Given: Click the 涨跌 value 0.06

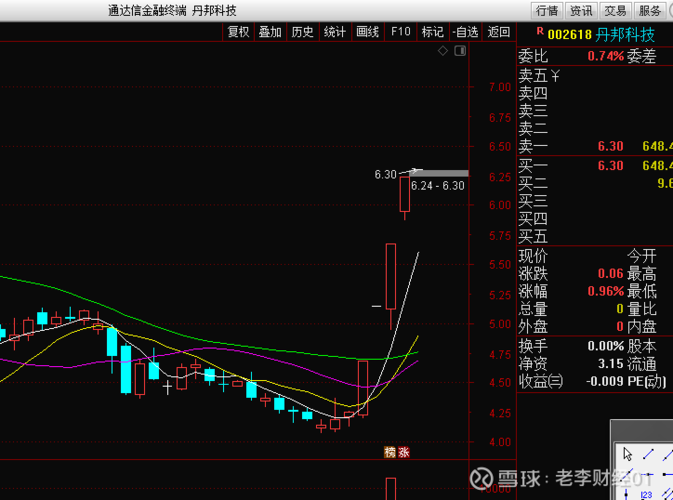Looking at the screenshot, I should (x=610, y=273).
